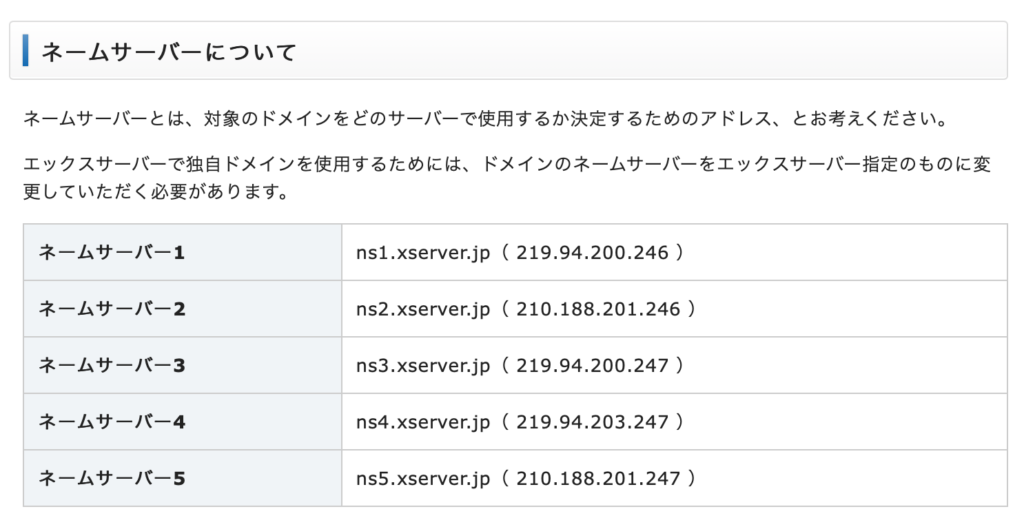The height and width of the screenshot is (518, 1024).
Task: Select the ネームサーバー3 label cell
Action: 182,365
